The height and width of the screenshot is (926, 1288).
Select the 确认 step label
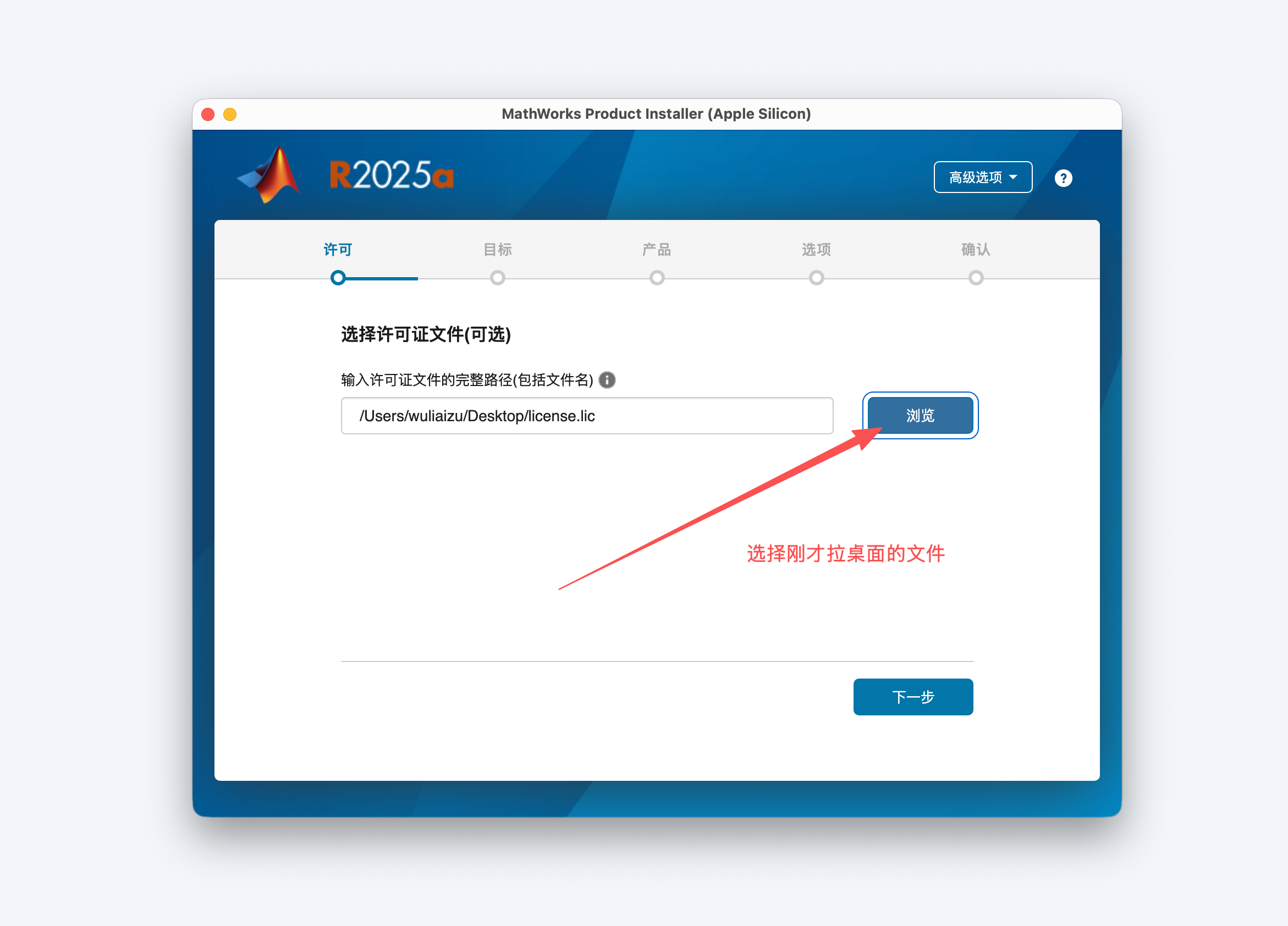coord(976,249)
